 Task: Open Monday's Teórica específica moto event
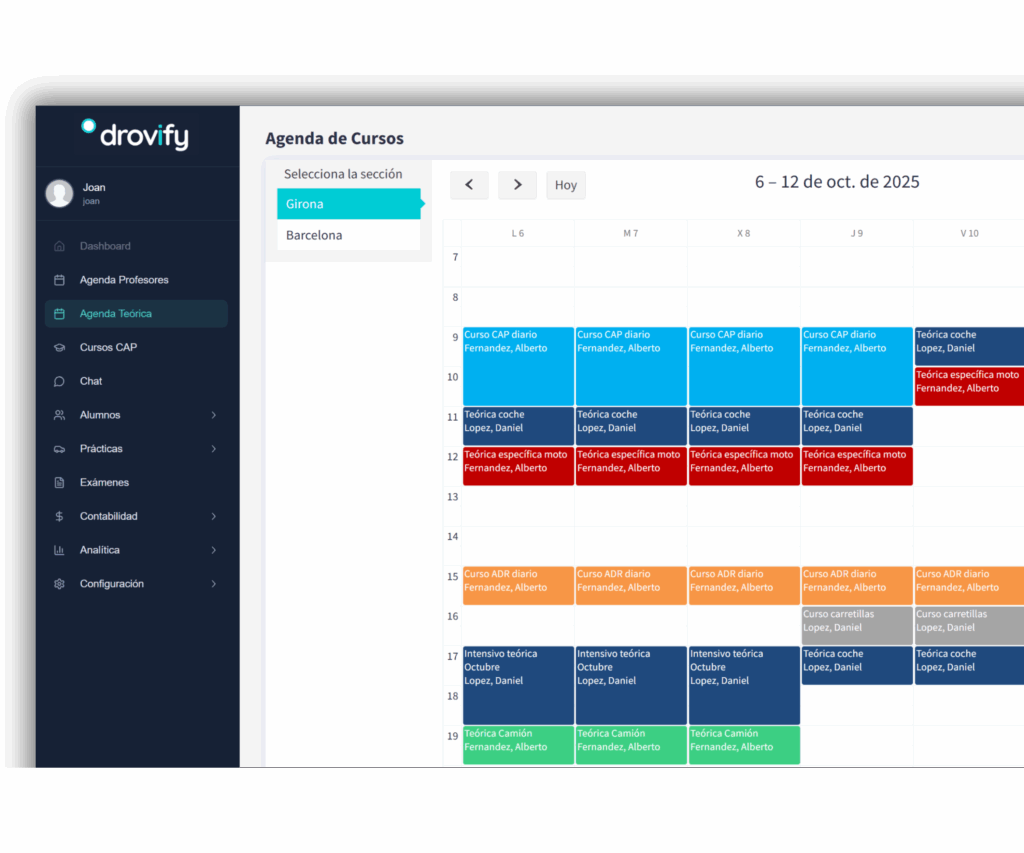(x=519, y=466)
